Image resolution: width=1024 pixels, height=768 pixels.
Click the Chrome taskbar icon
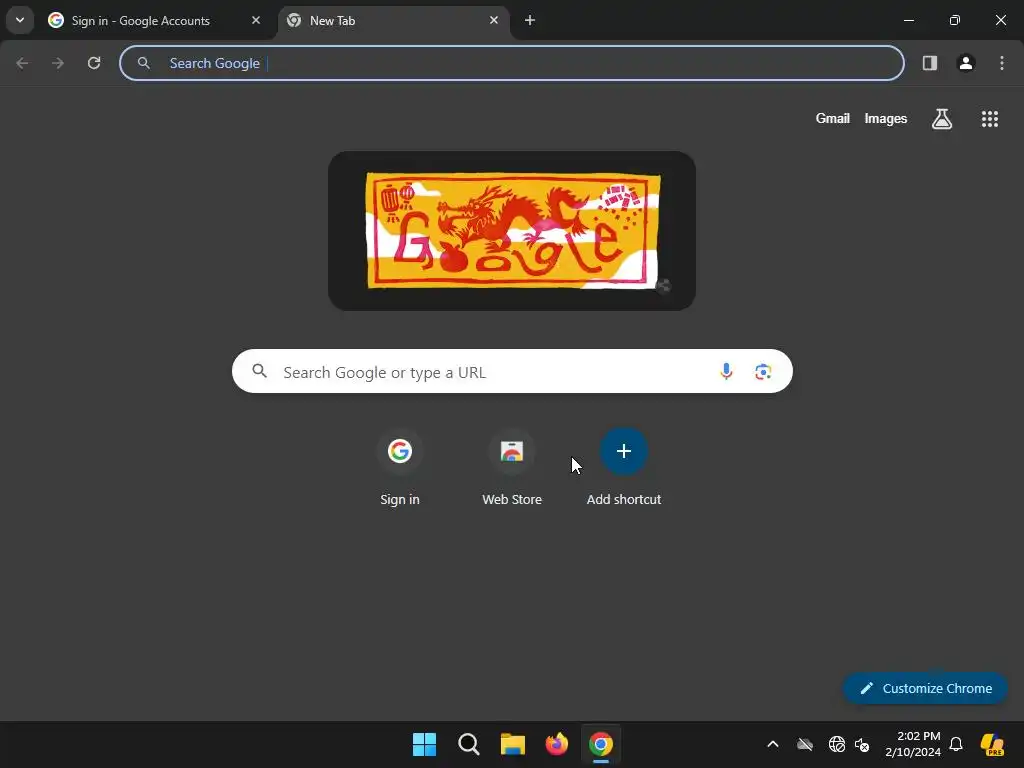pyautogui.click(x=601, y=744)
